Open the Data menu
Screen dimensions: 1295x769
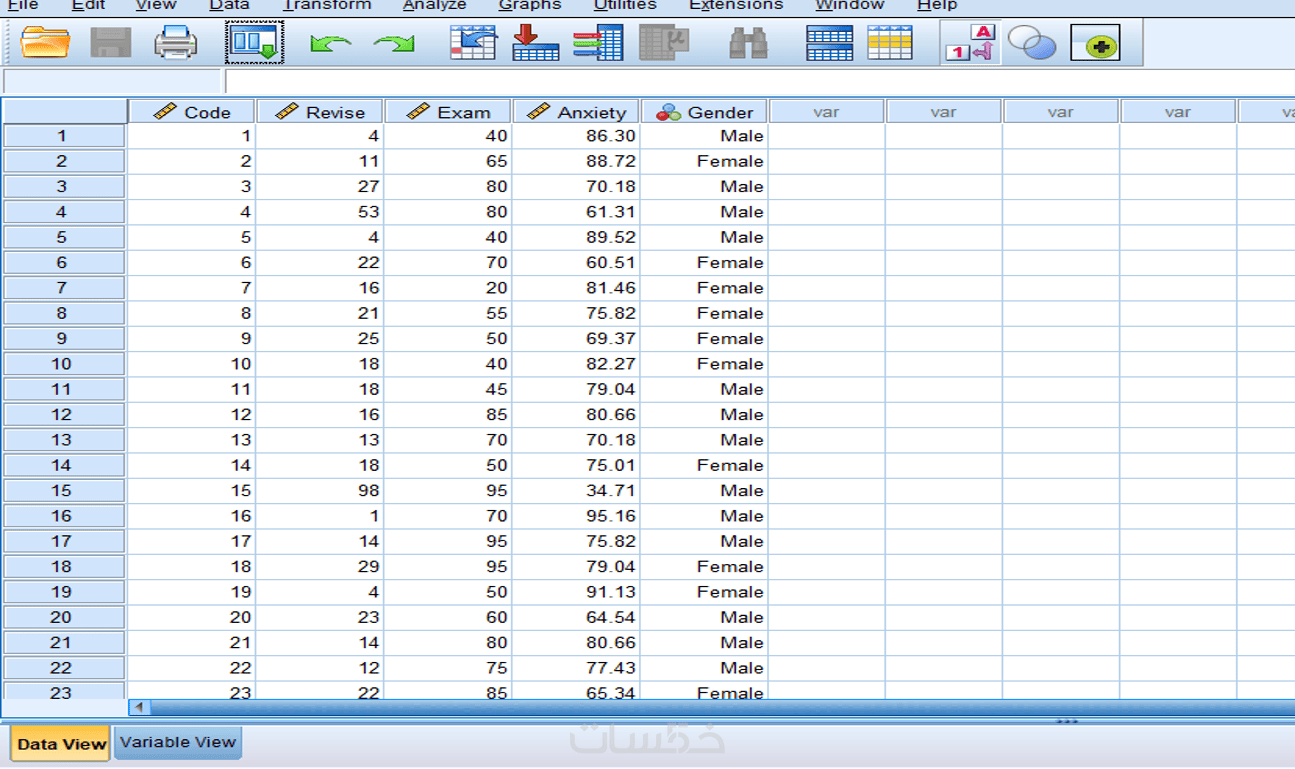click(x=229, y=5)
